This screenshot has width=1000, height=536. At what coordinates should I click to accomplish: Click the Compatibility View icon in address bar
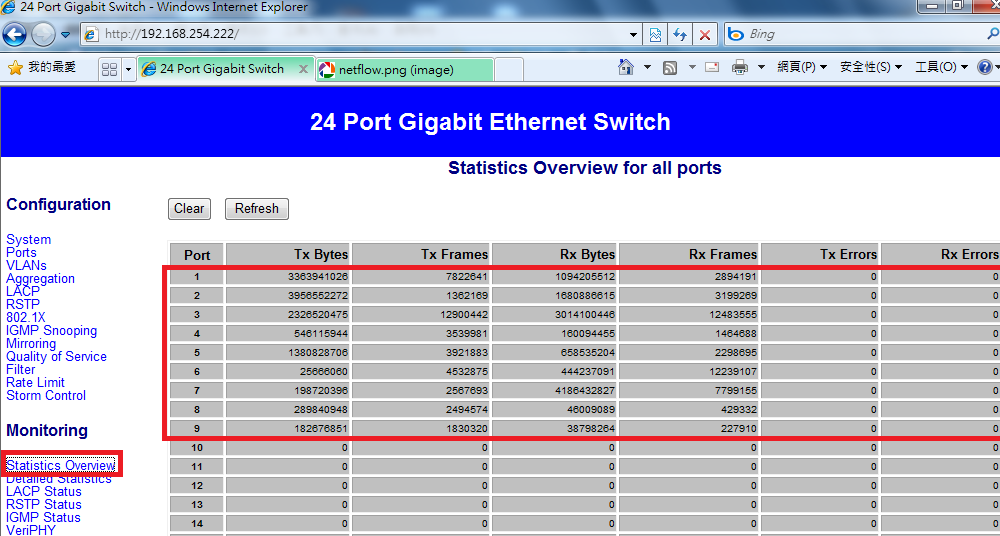655,34
